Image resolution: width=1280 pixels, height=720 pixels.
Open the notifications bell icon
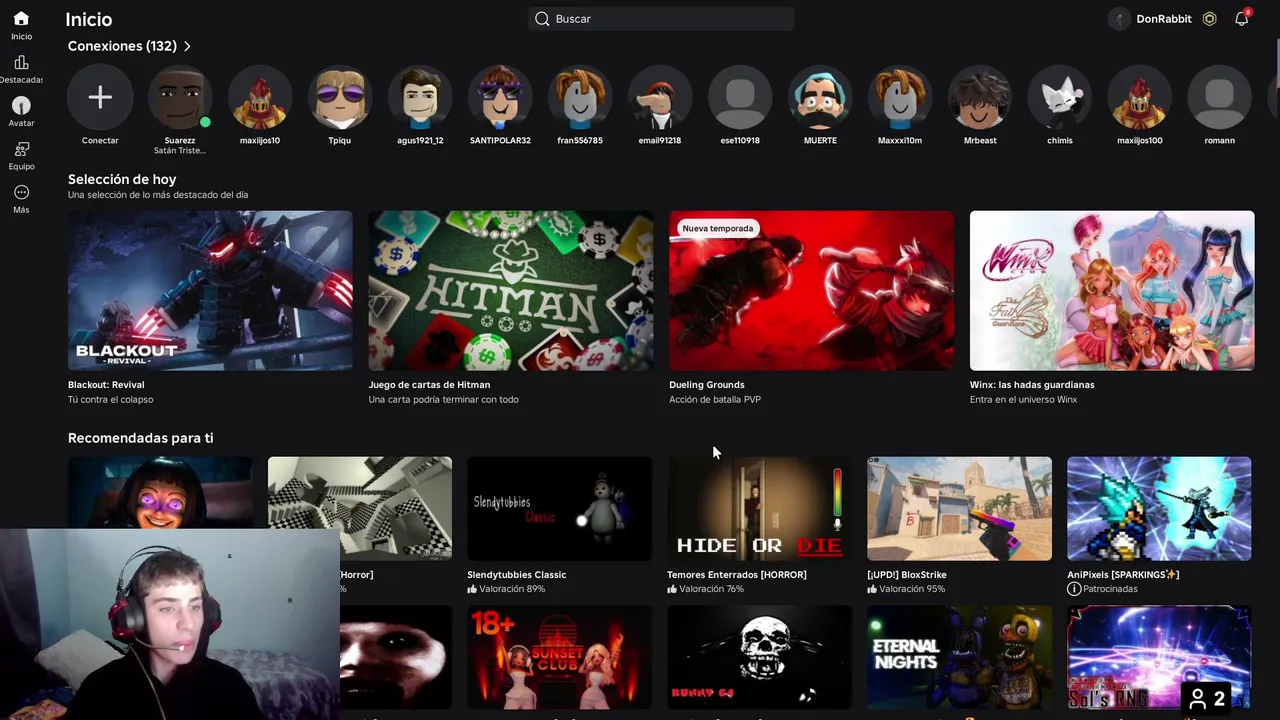click(x=1241, y=19)
